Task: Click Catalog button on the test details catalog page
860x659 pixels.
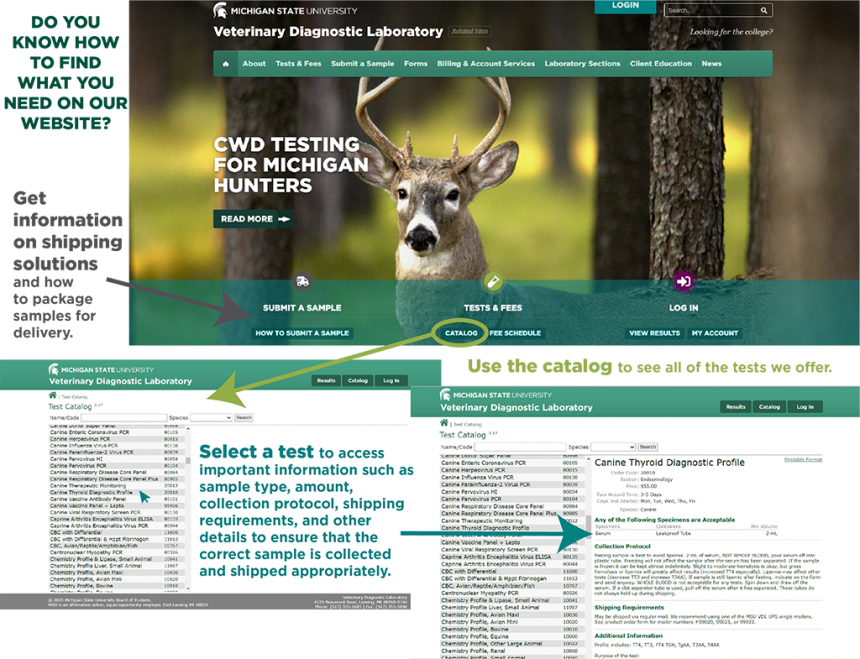Action: coord(770,407)
